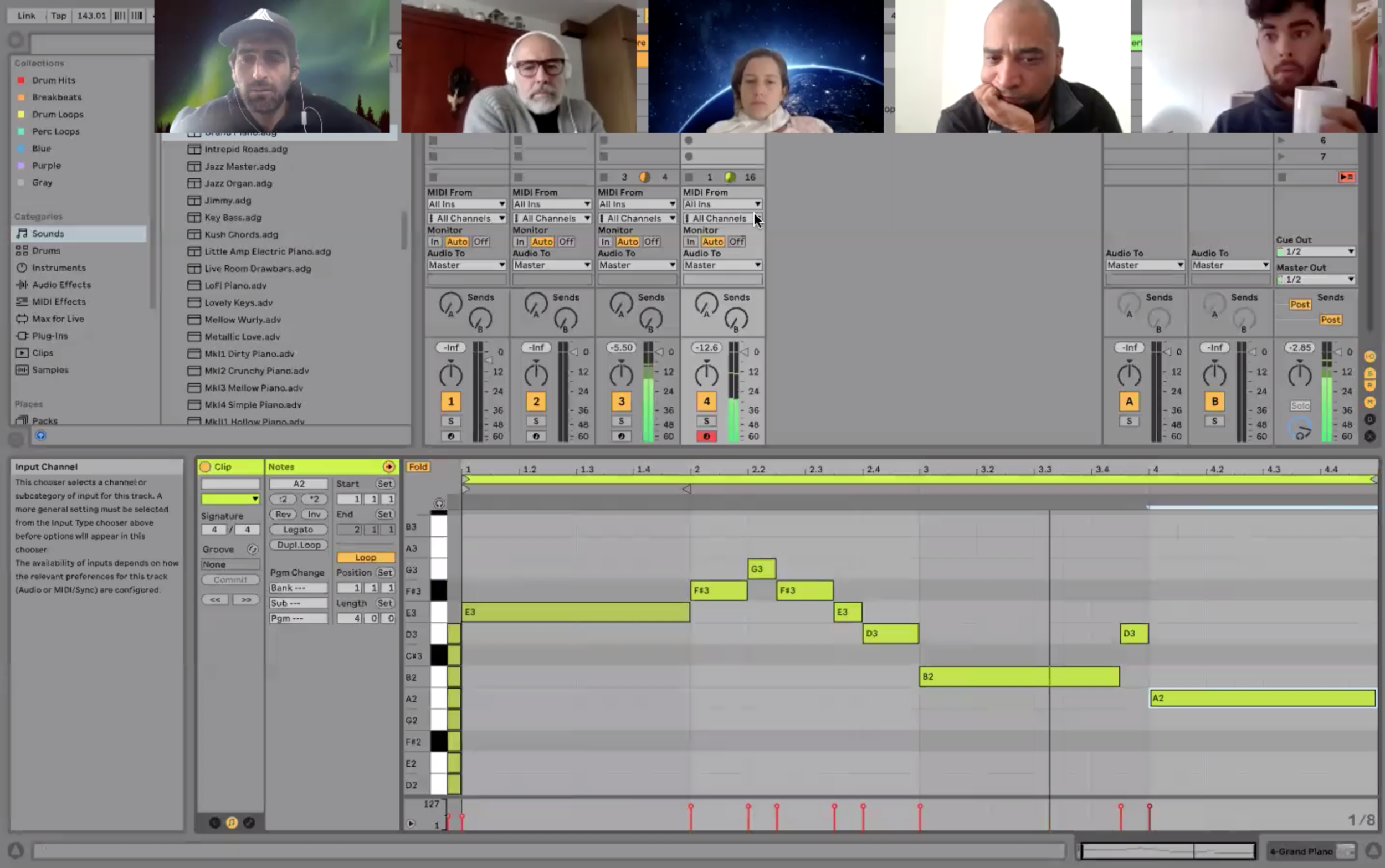Adjust the track 3 pan knob
This screenshot has width=1385, height=868.
click(621, 374)
